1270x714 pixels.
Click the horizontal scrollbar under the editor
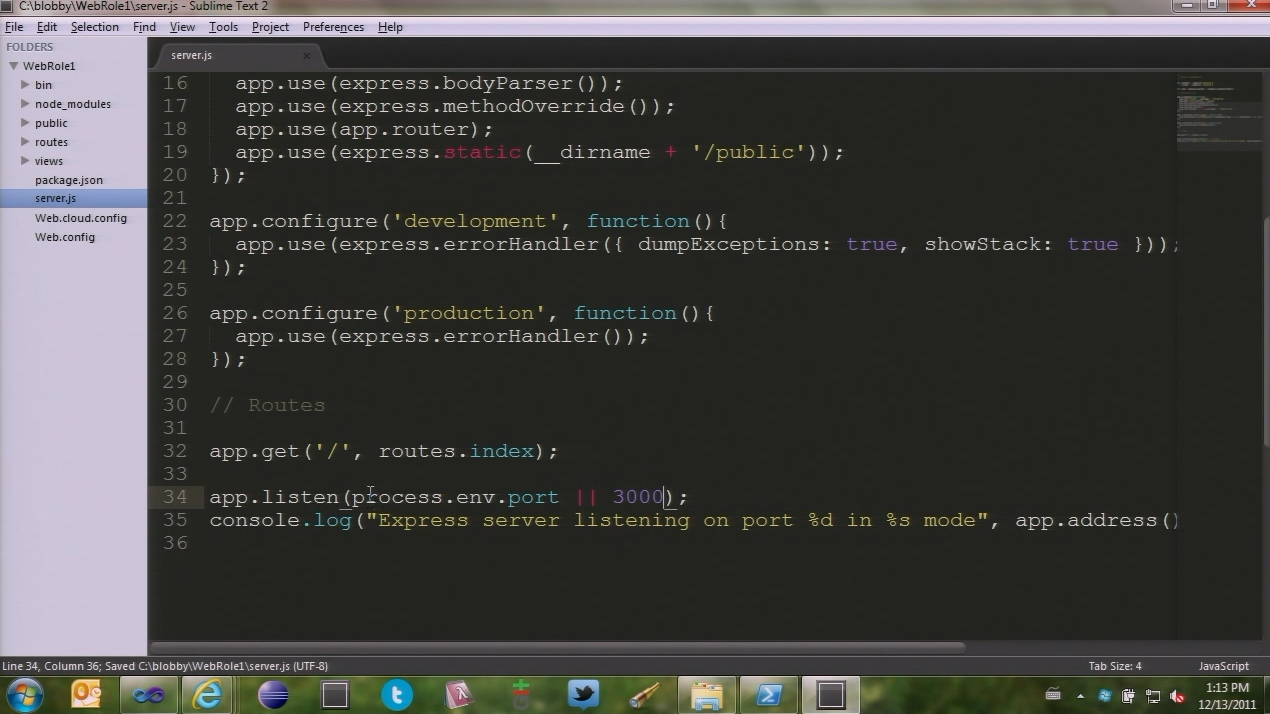[558, 647]
